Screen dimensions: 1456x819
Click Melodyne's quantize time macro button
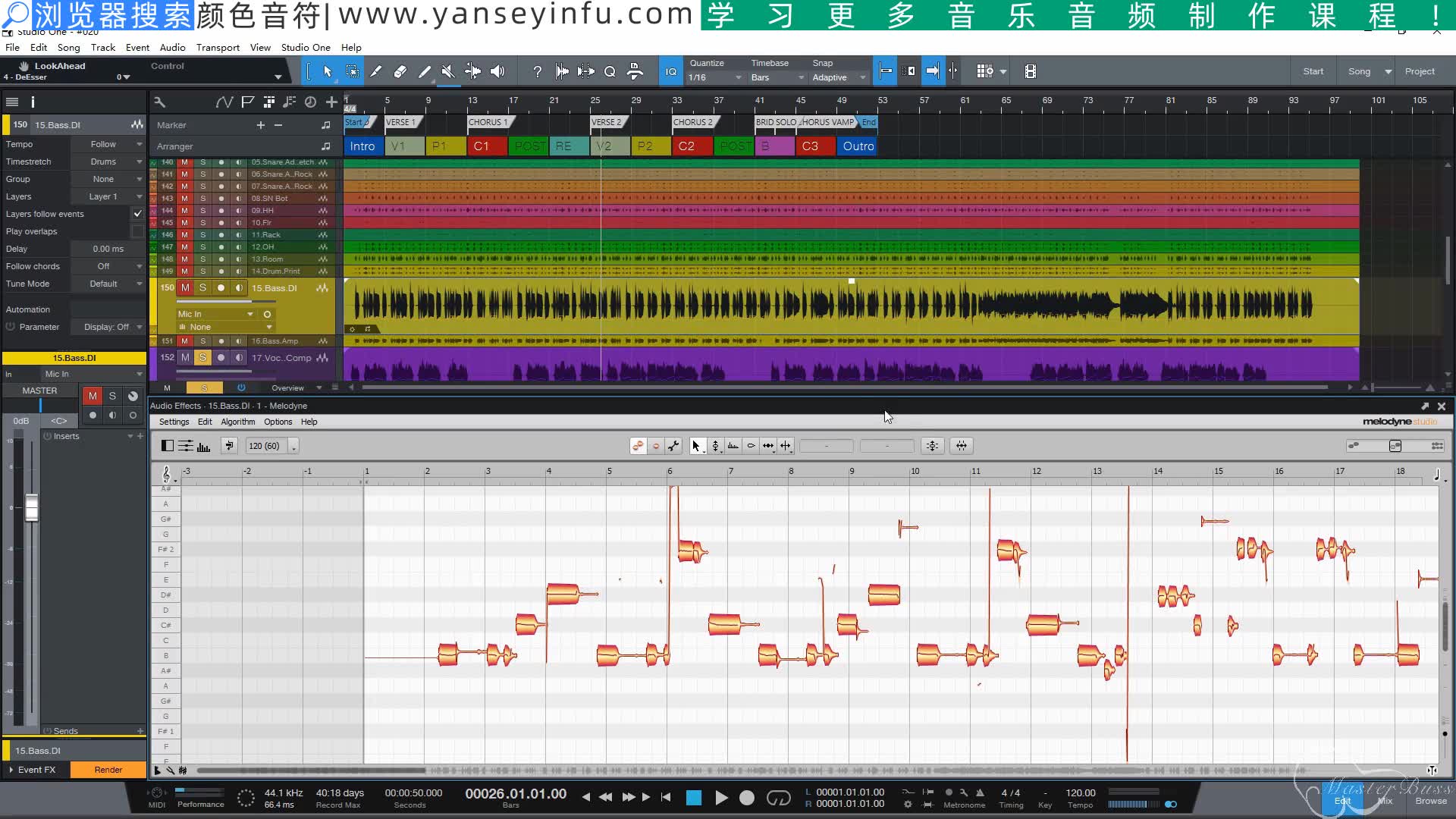click(961, 446)
